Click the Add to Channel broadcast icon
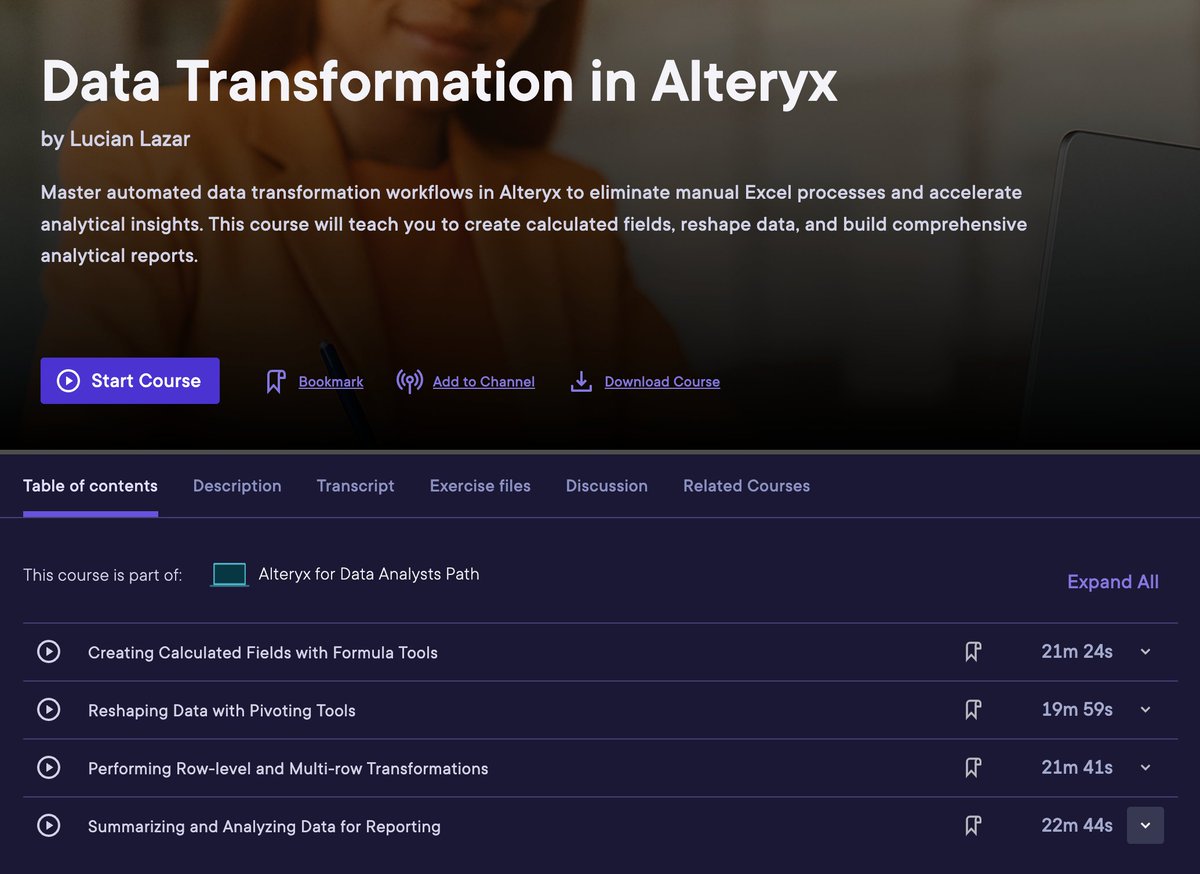This screenshot has height=874, width=1200. pyautogui.click(x=409, y=381)
